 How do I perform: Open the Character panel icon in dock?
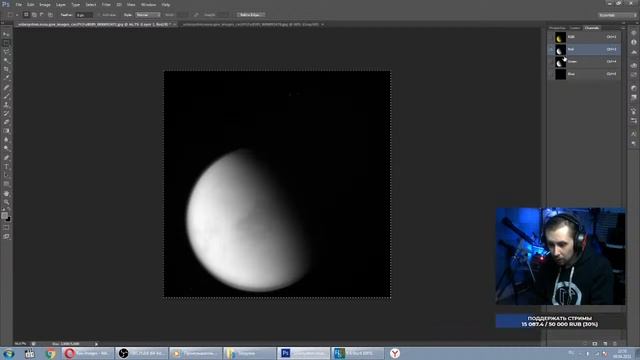(x=633, y=134)
